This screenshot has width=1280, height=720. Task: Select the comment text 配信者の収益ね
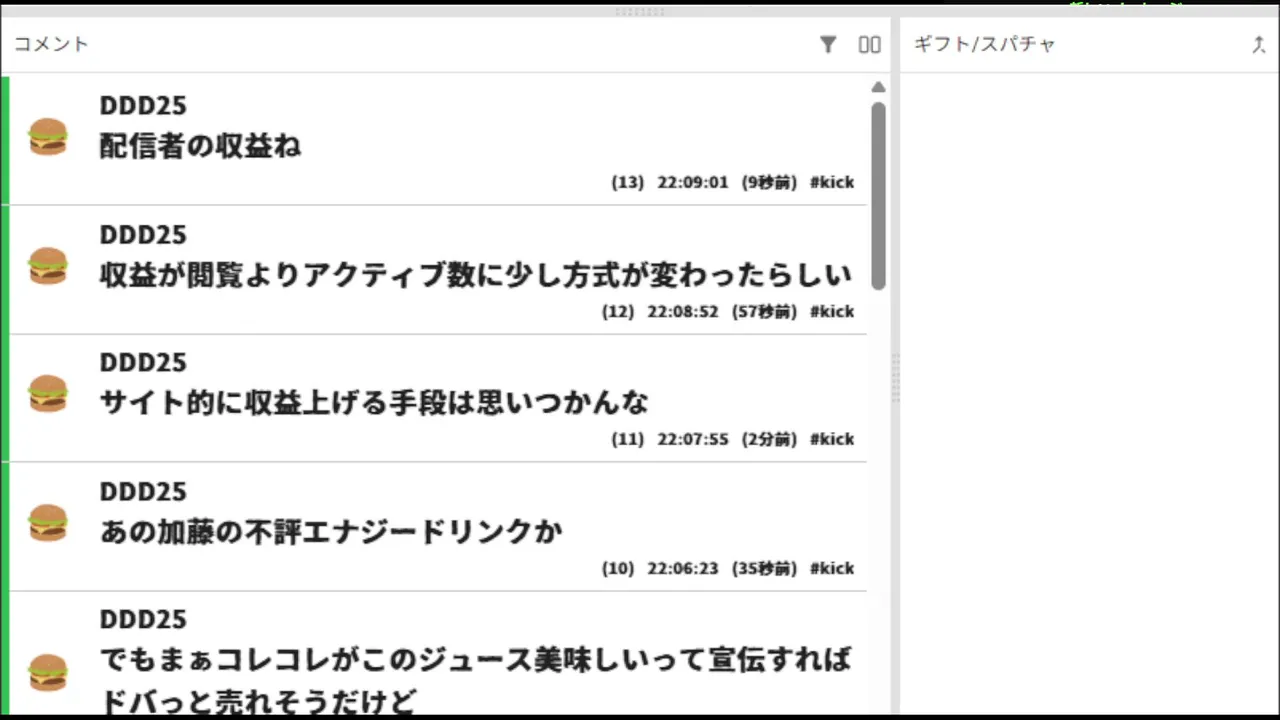(200, 146)
